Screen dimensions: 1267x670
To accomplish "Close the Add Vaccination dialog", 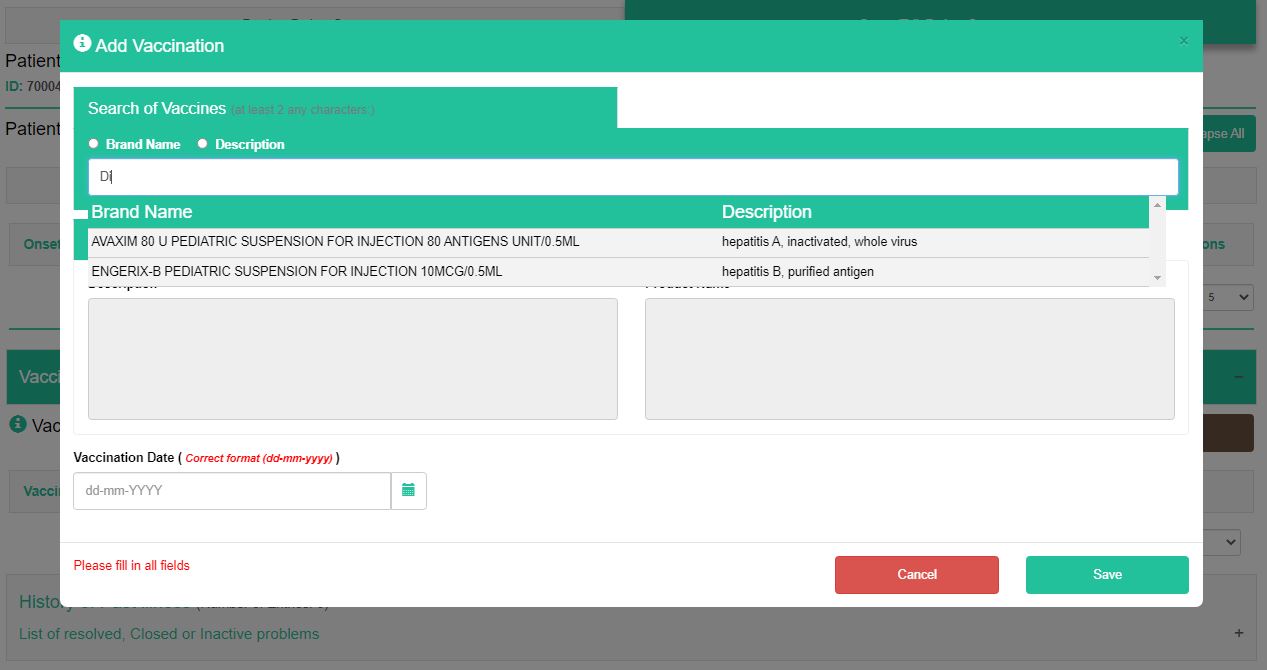I will [1184, 41].
